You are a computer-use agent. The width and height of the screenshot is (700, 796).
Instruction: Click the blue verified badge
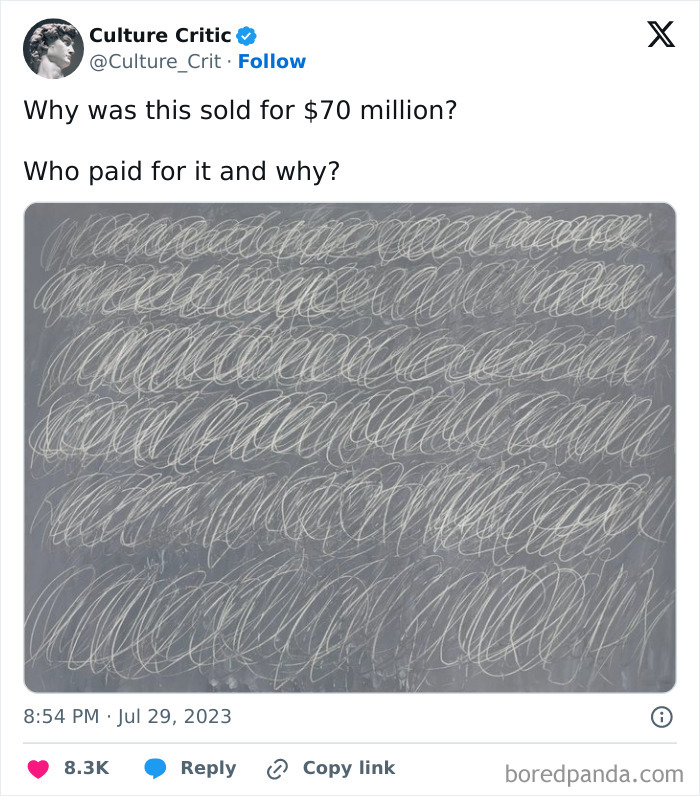point(247,36)
